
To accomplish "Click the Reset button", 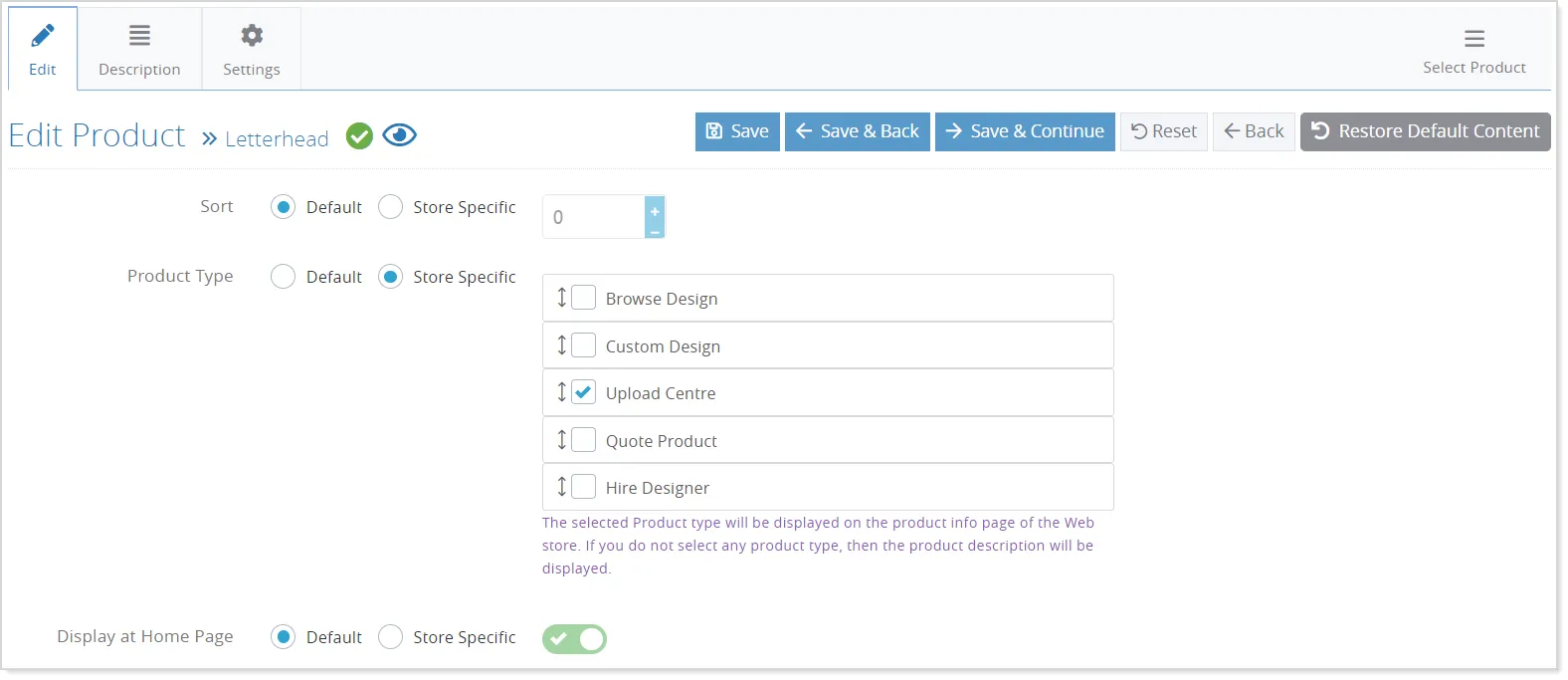I will pos(1164,131).
